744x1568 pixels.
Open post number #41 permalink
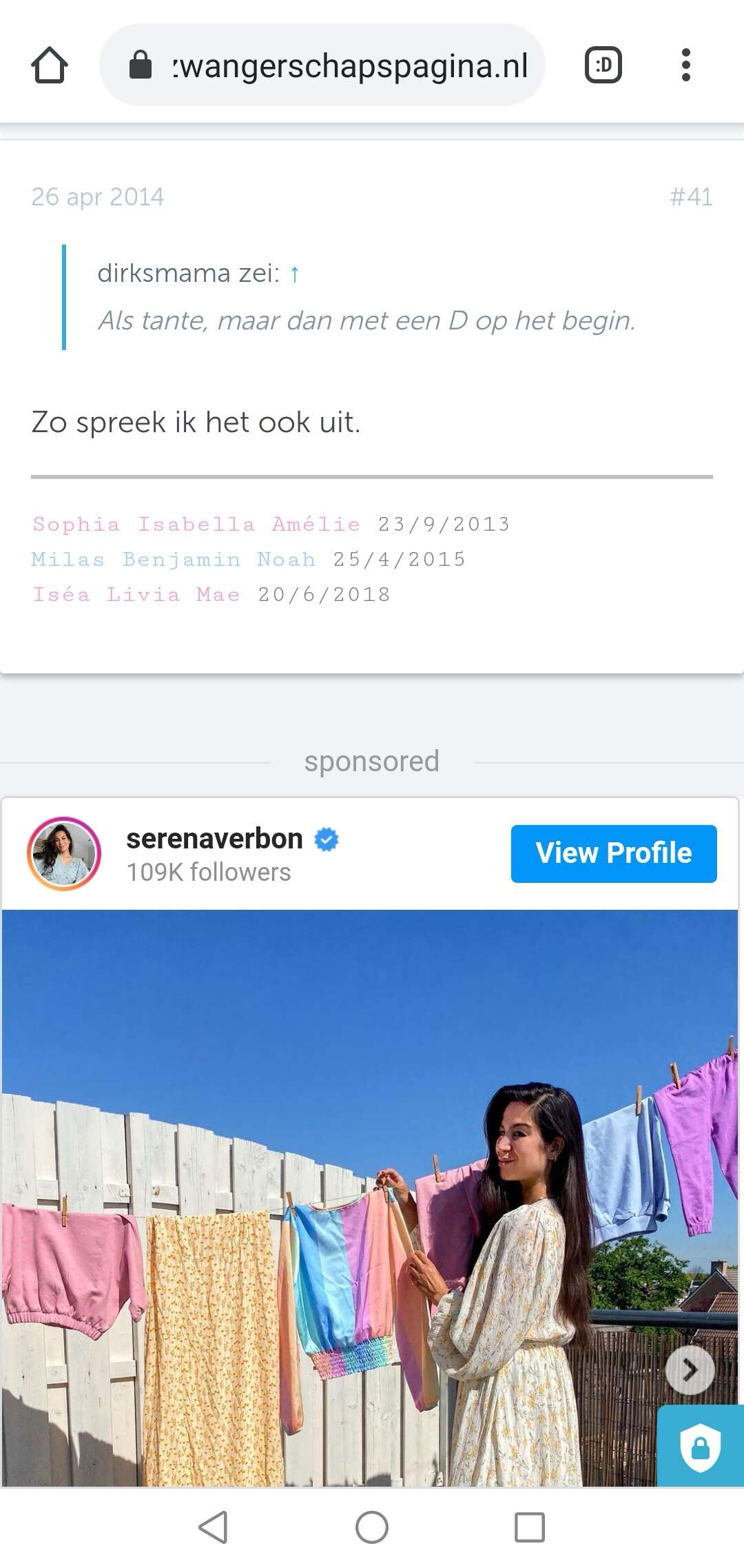pos(691,197)
